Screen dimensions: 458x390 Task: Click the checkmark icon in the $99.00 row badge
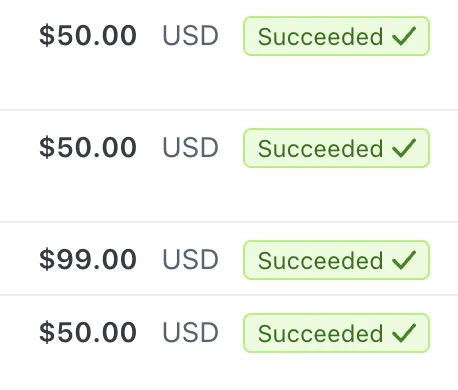(x=404, y=260)
